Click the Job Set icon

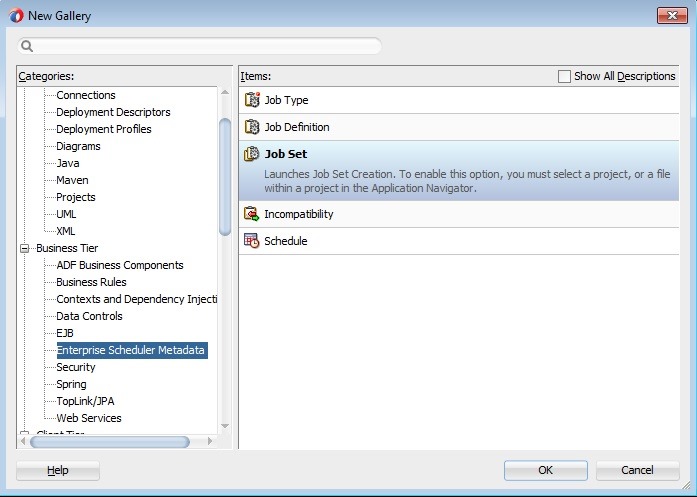point(252,154)
